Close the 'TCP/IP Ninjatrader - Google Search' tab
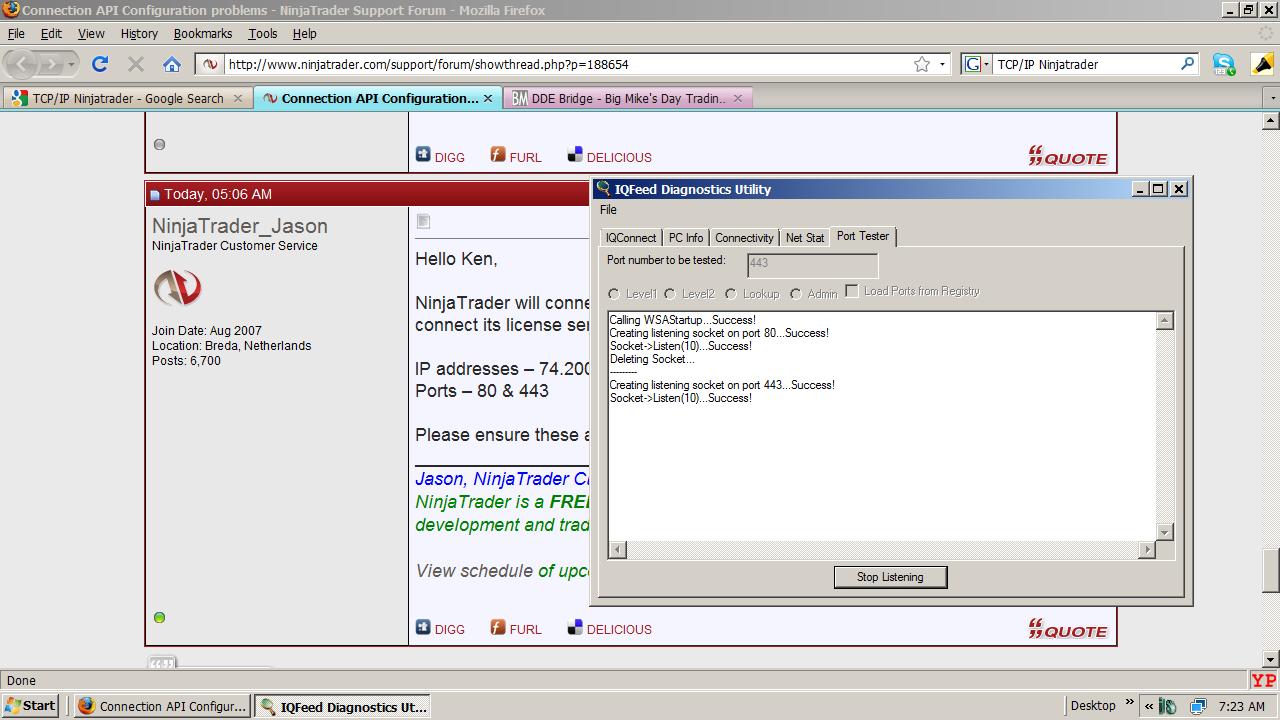 (x=238, y=98)
